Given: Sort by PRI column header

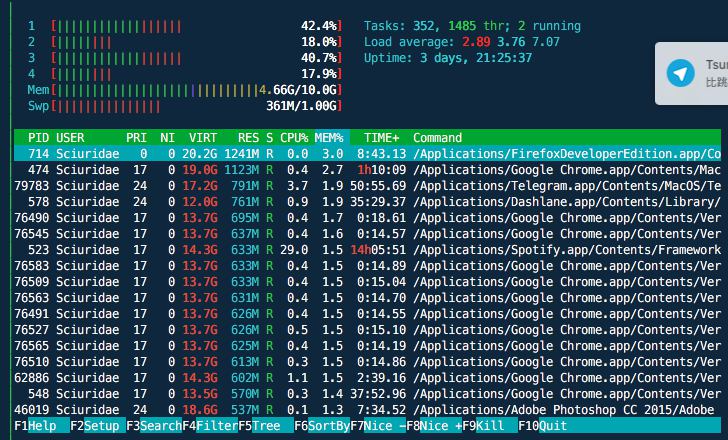Looking at the screenshot, I should click(136, 138).
